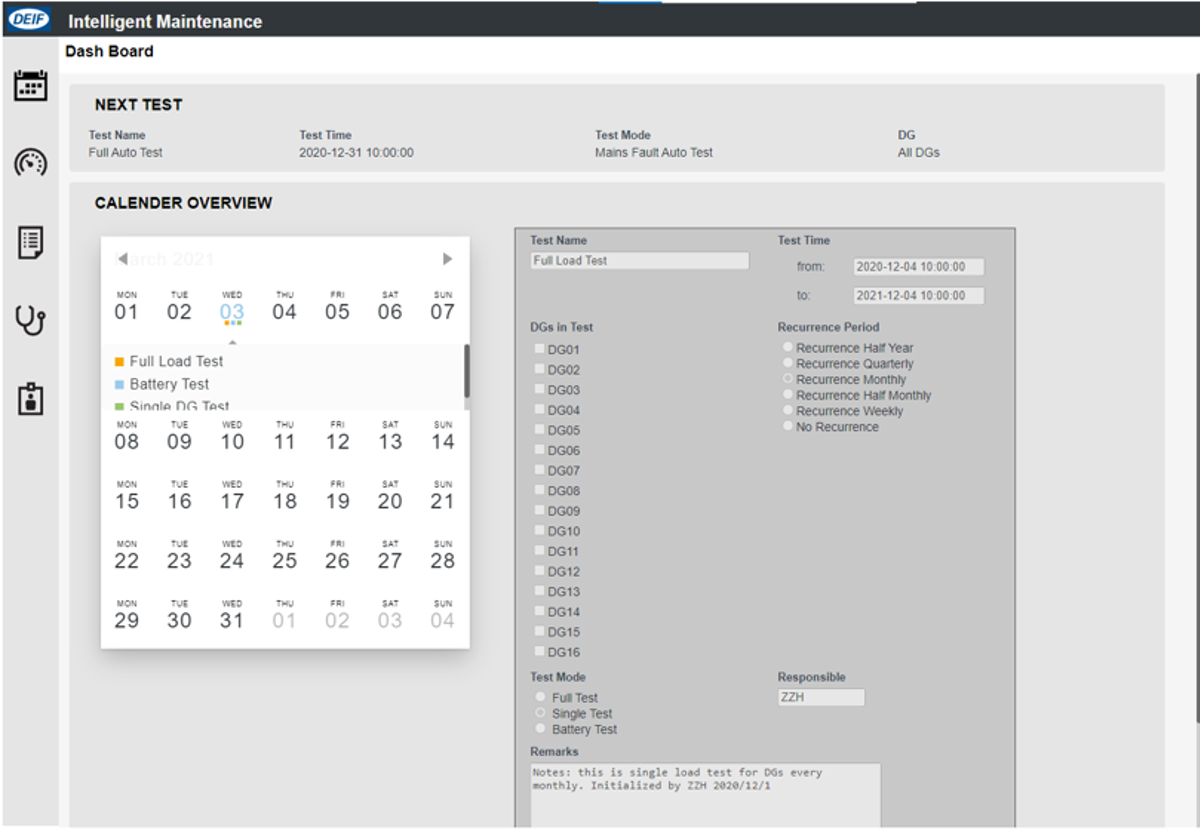Open the stethoscope diagnostics sidebar icon
Viewport: 1200px width, 833px height.
[x=30, y=321]
